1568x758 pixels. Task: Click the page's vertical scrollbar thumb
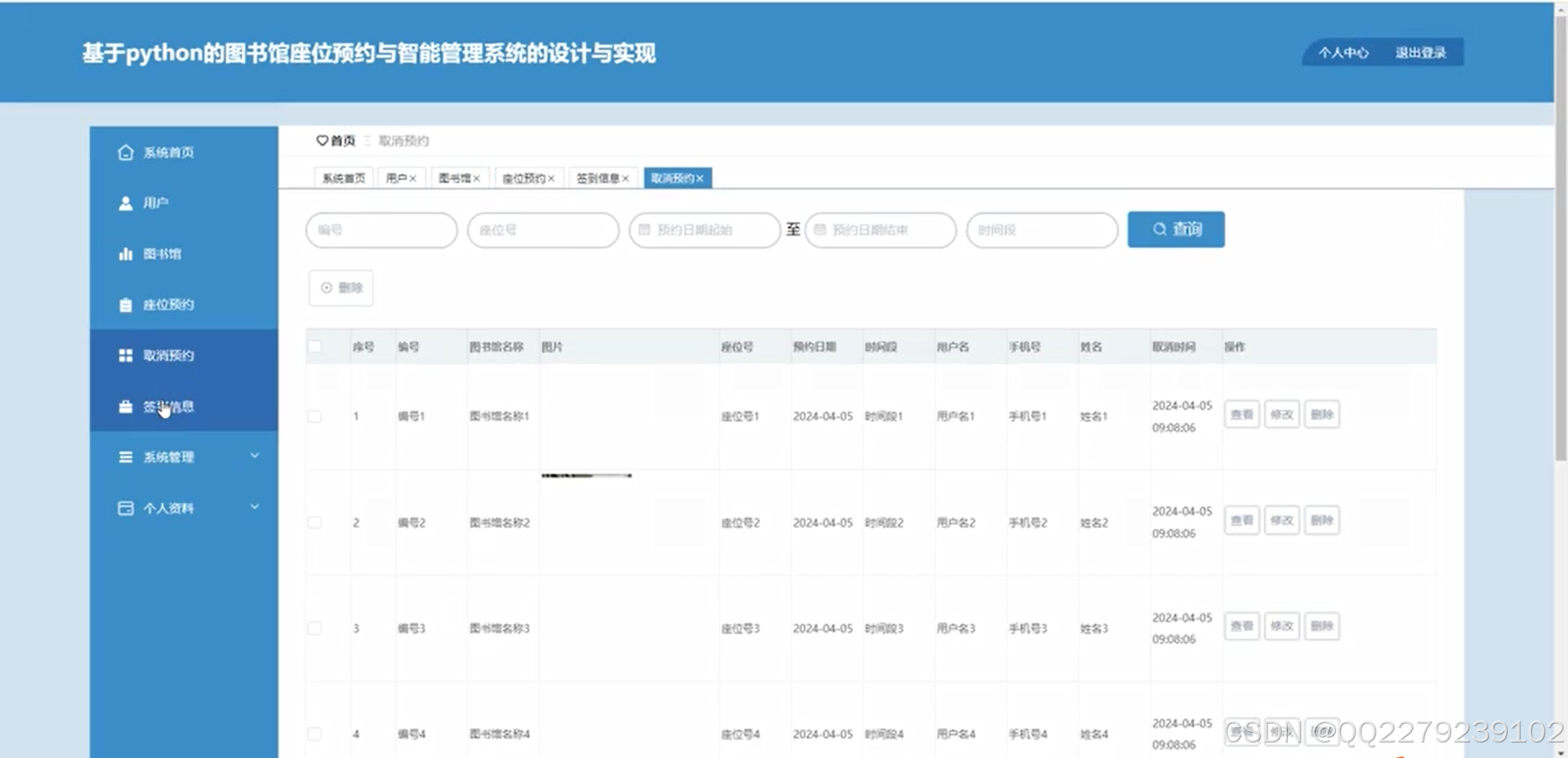[1561, 237]
